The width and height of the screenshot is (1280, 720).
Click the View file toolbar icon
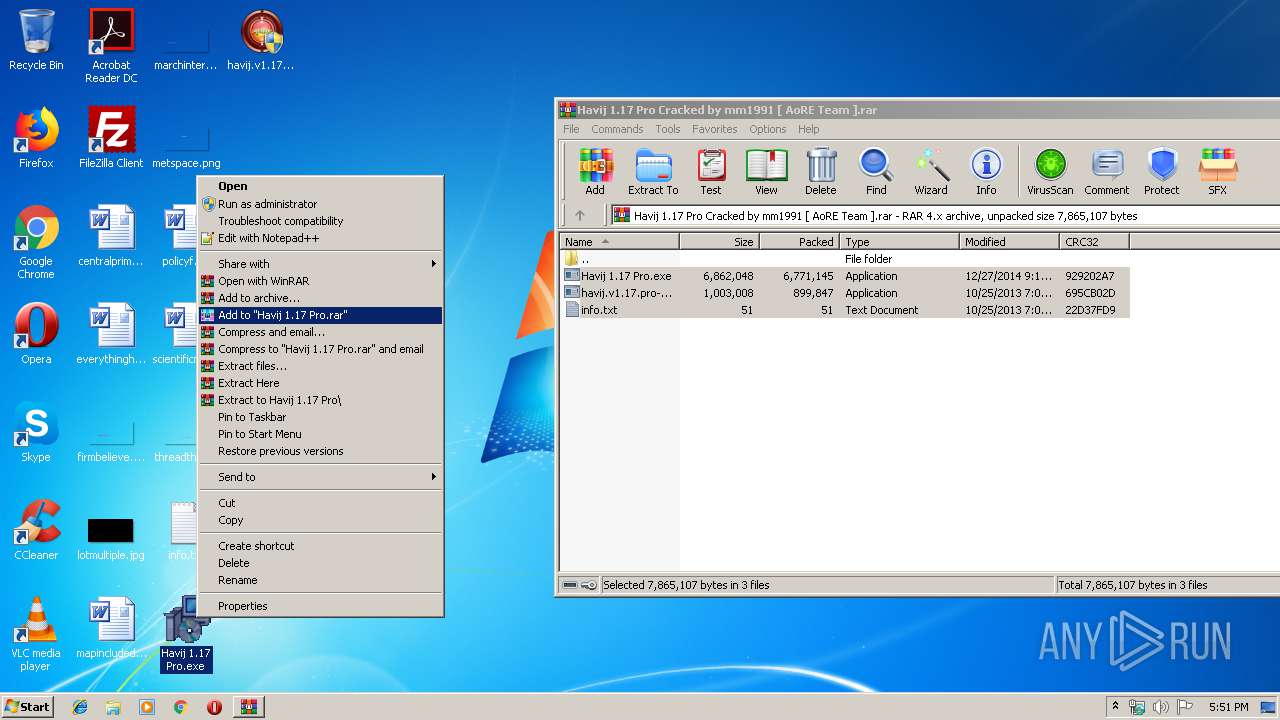[x=766, y=171]
